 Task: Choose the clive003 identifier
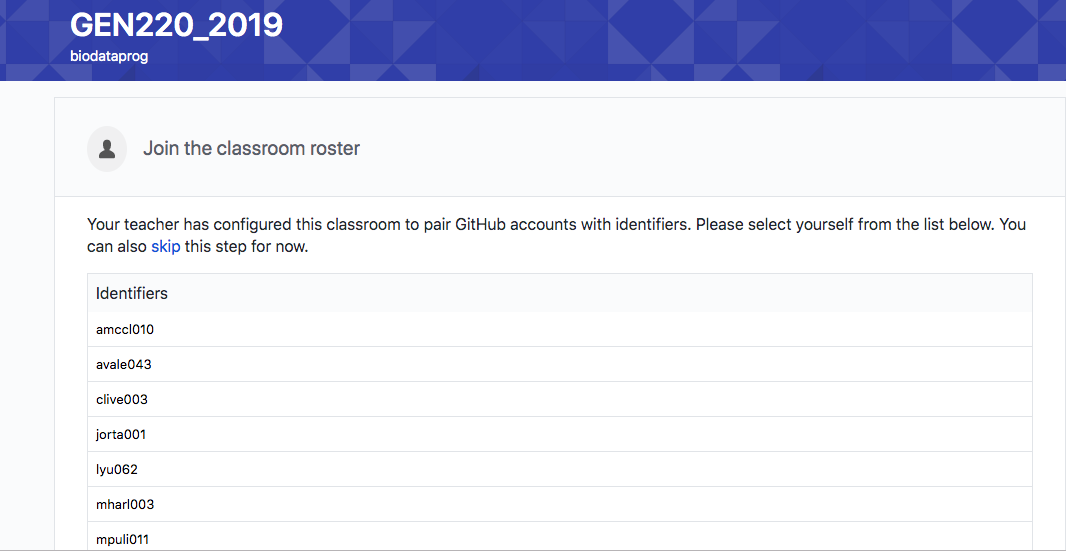[122, 399]
